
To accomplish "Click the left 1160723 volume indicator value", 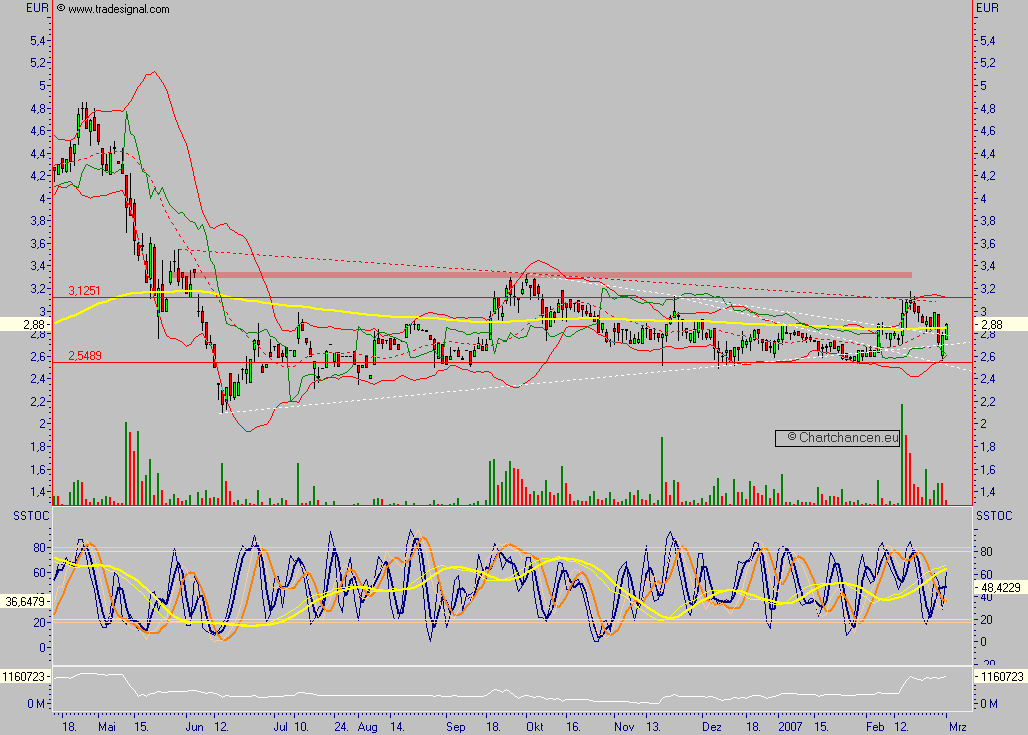I will pos(26,677).
